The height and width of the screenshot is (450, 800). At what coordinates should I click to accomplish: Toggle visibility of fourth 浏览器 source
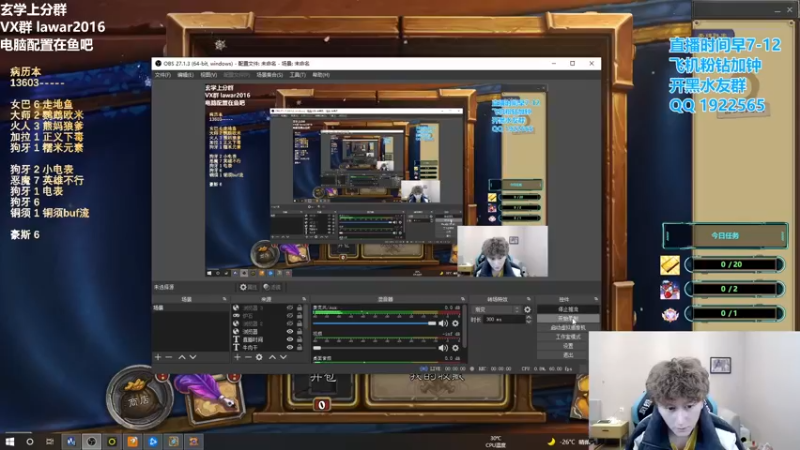(290, 331)
